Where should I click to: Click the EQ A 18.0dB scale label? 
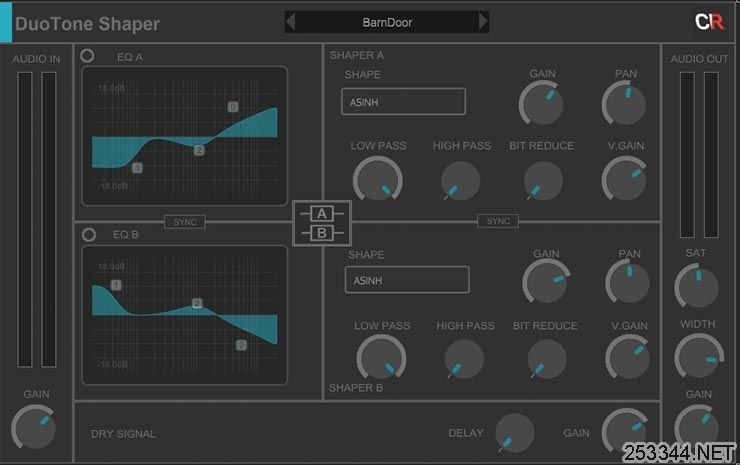click(111, 88)
